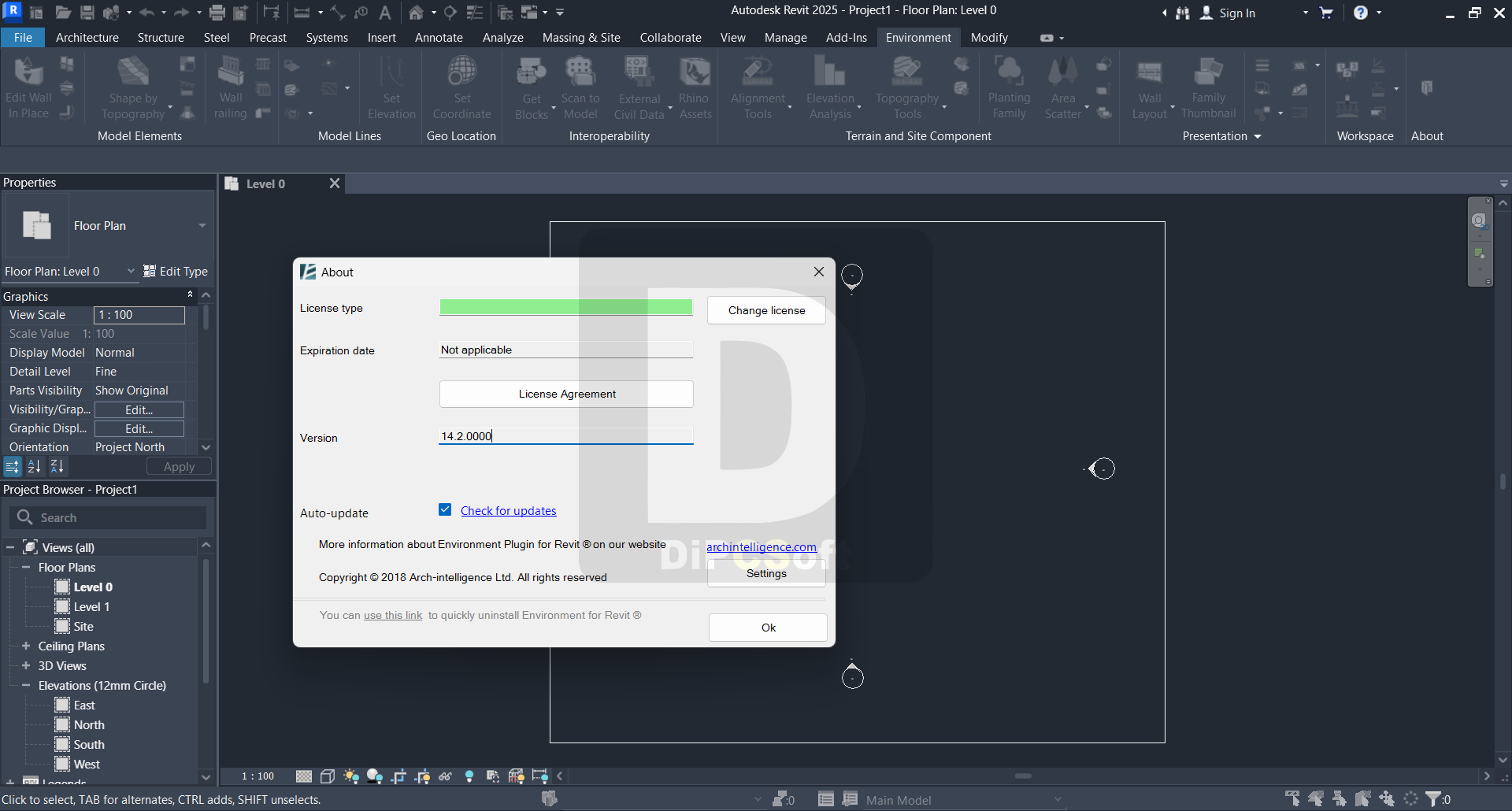
Task: Toggle Sun Path in view control bar
Action: click(351, 776)
